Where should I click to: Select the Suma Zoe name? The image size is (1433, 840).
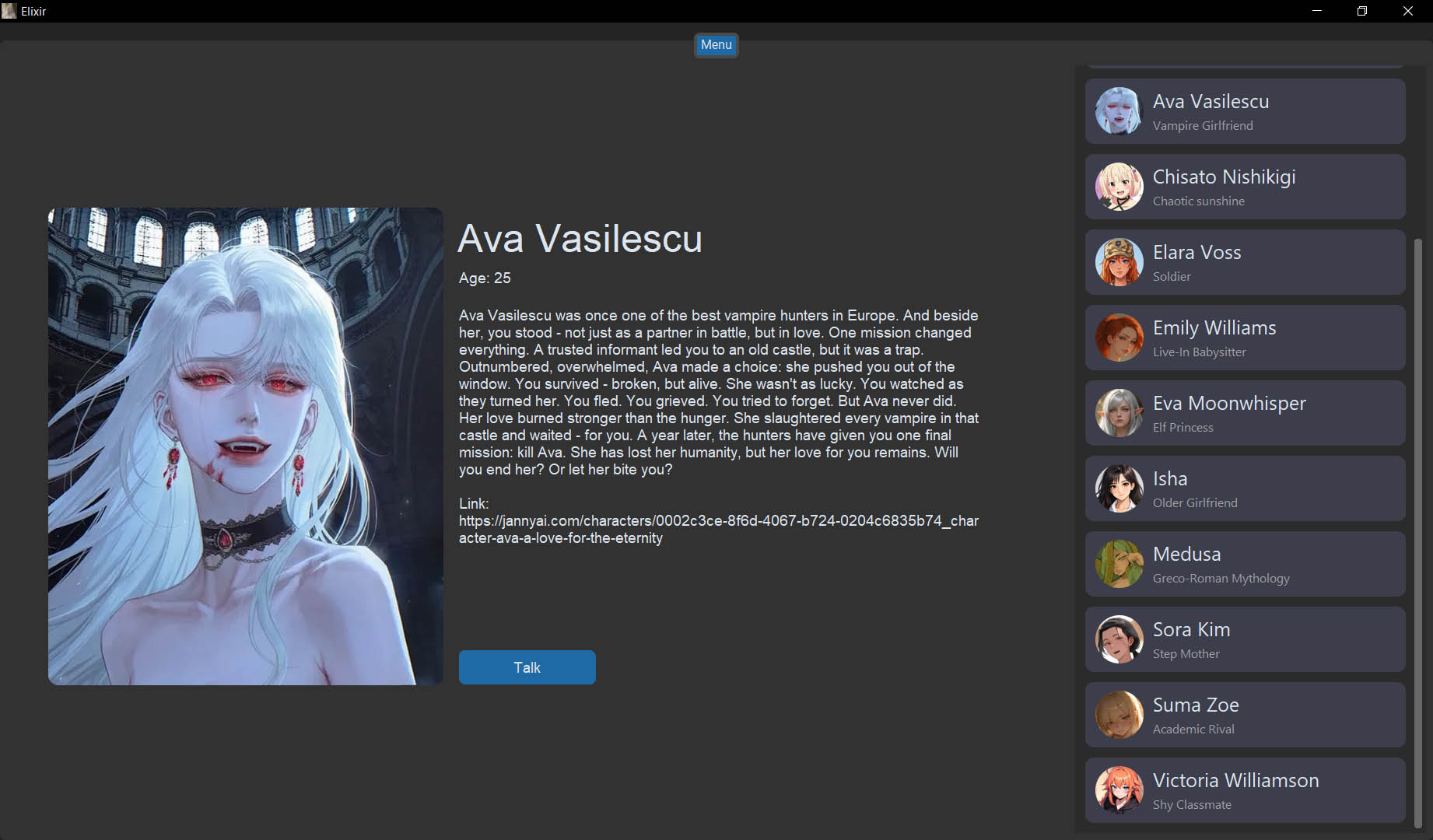(1196, 705)
